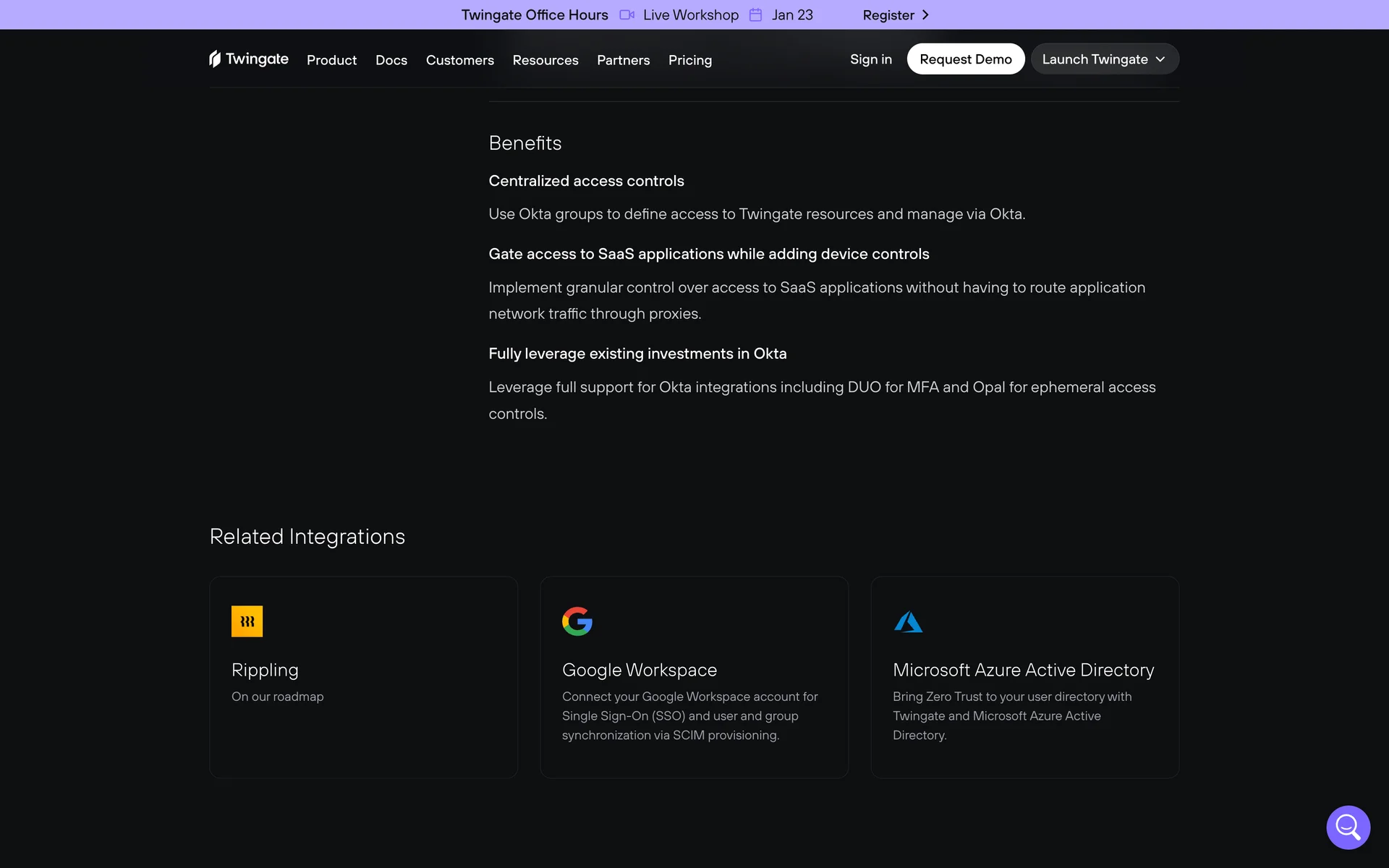The height and width of the screenshot is (868, 1389).
Task: Go to the Docs page
Action: pyautogui.click(x=391, y=60)
